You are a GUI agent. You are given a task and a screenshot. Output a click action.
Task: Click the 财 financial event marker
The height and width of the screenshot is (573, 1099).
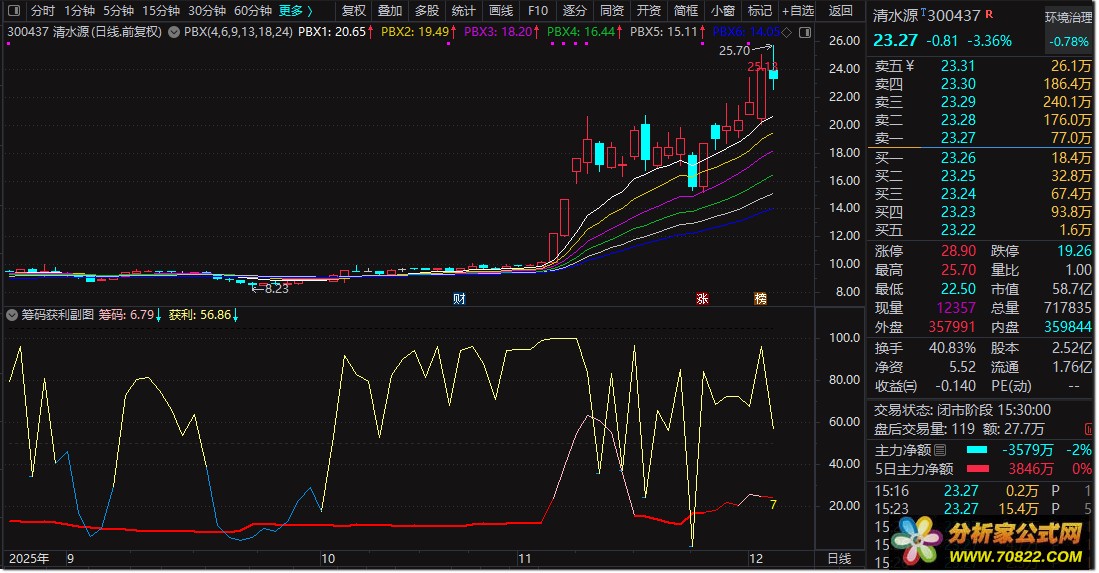pos(459,298)
